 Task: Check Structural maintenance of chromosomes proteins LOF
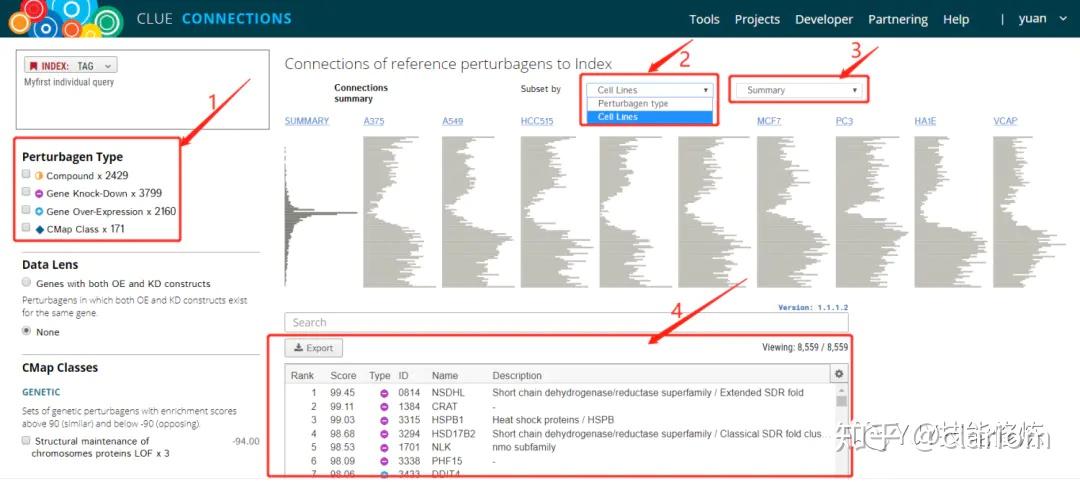pyautogui.click(x=26, y=440)
